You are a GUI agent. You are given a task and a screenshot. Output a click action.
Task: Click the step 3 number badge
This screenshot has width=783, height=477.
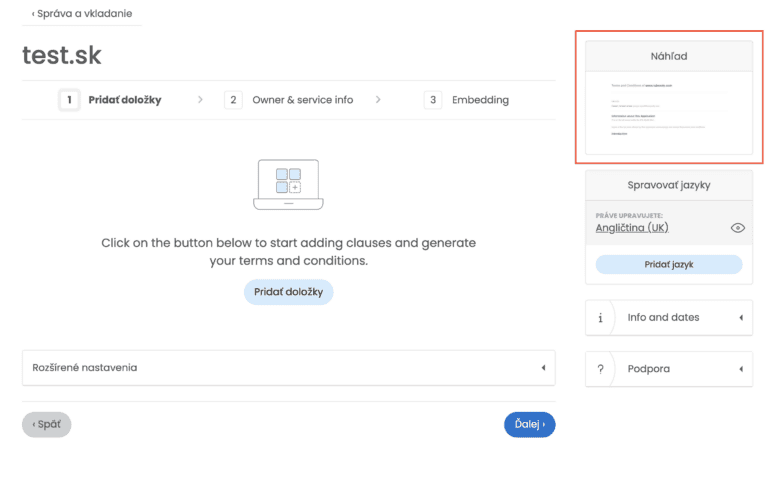click(x=433, y=100)
